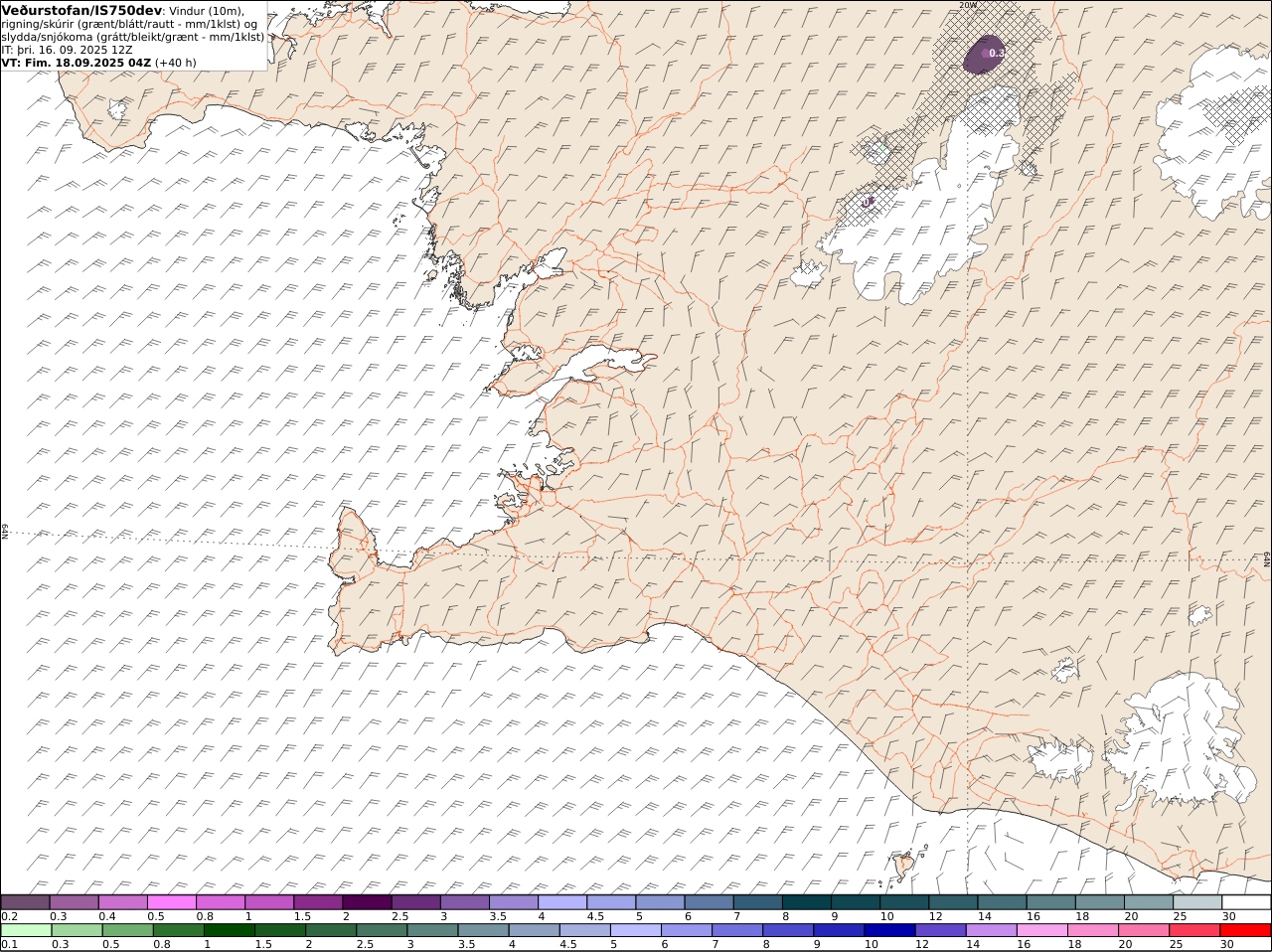The width and height of the screenshot is (1272, 952).
Task: Click the 0.3 value label on the purple precipitation blob
Action: (997, 53)
